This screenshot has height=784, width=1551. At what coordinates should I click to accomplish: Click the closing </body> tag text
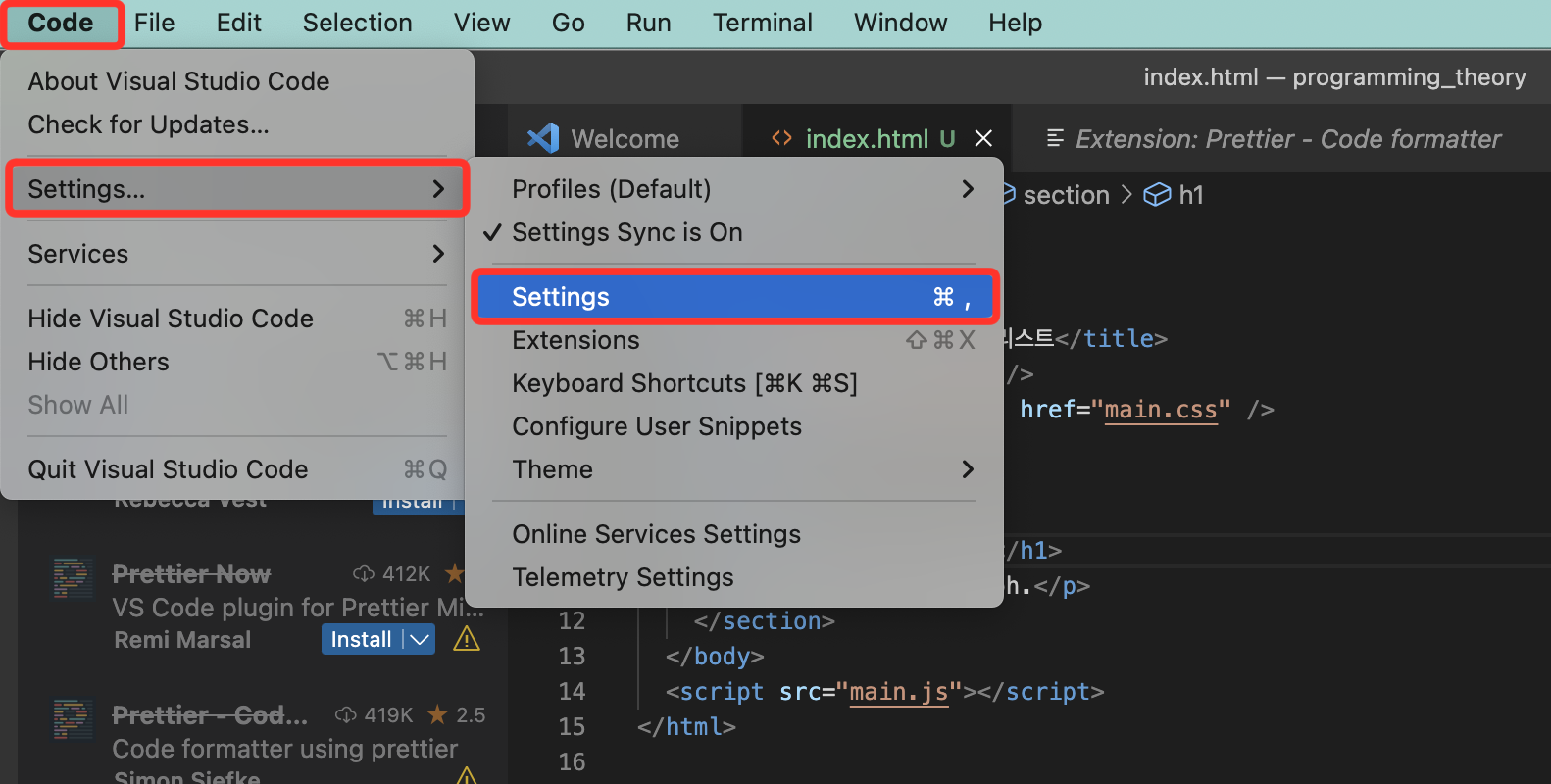tap(715, 657)
